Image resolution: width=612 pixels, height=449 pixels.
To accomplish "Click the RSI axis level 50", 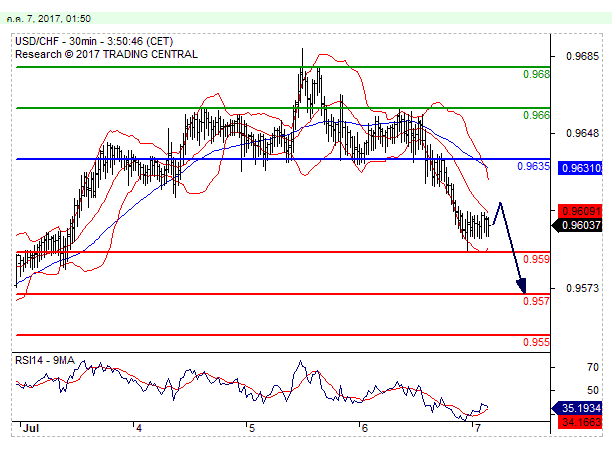I will (x=593, y=390).
